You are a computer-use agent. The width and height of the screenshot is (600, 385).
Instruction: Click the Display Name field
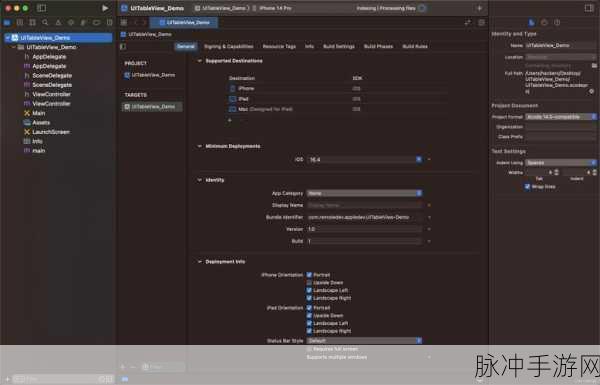point(364,206)
